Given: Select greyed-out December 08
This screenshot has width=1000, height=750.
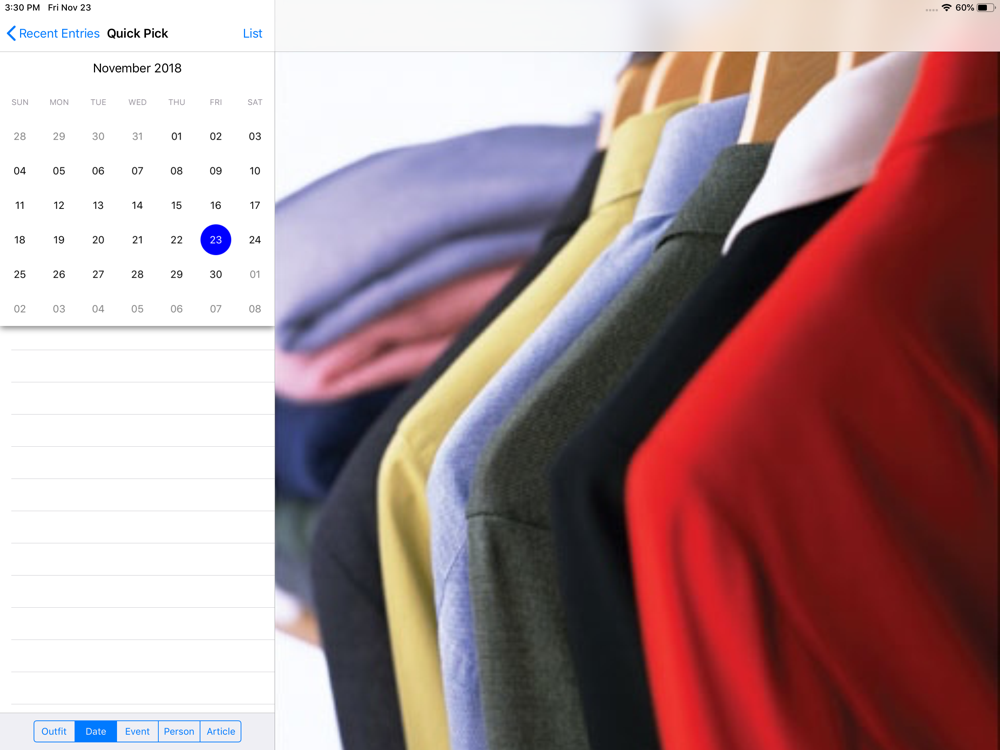Looking at the screenshot, I should [x=255, y=309].
